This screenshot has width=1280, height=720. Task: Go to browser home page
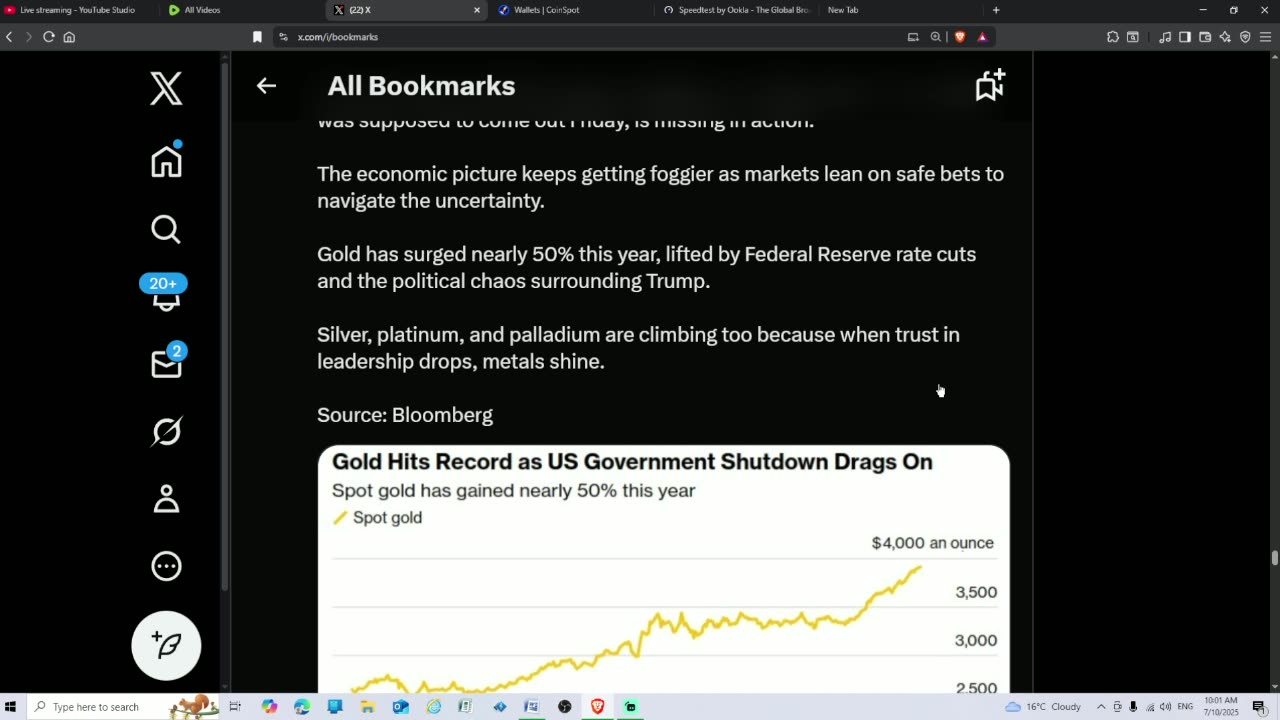(69, 37)
